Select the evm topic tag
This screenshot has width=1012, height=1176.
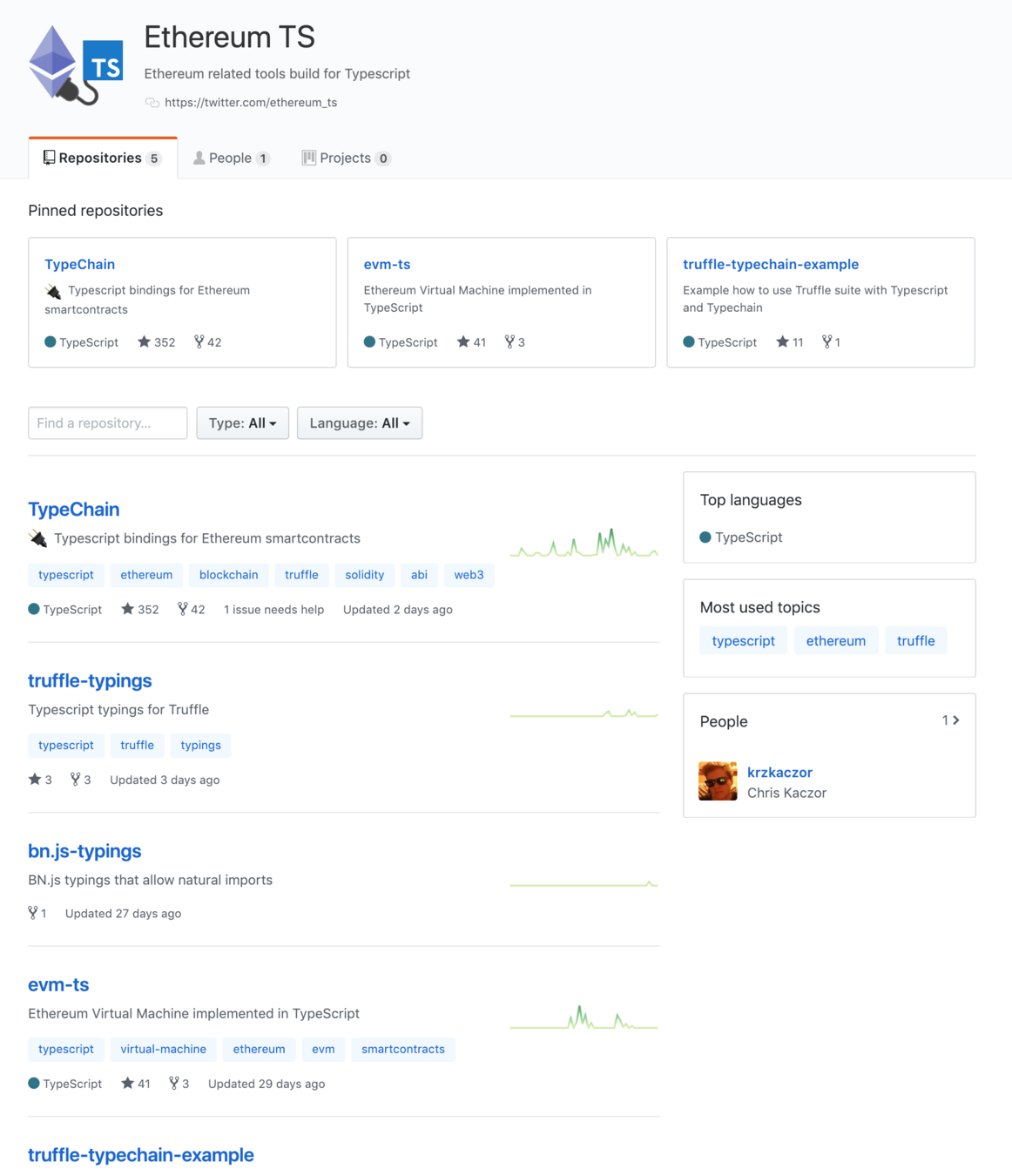coord(323,1049)
